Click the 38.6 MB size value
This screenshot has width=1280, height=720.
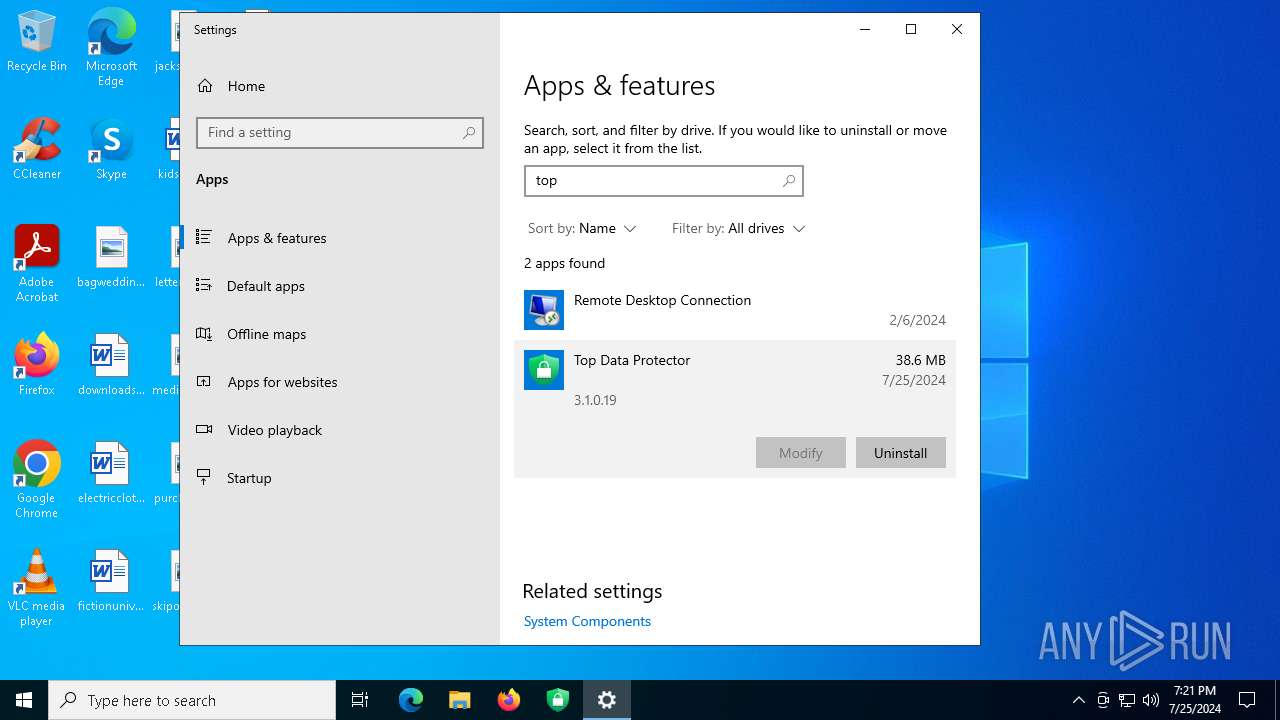click(920, 360)
